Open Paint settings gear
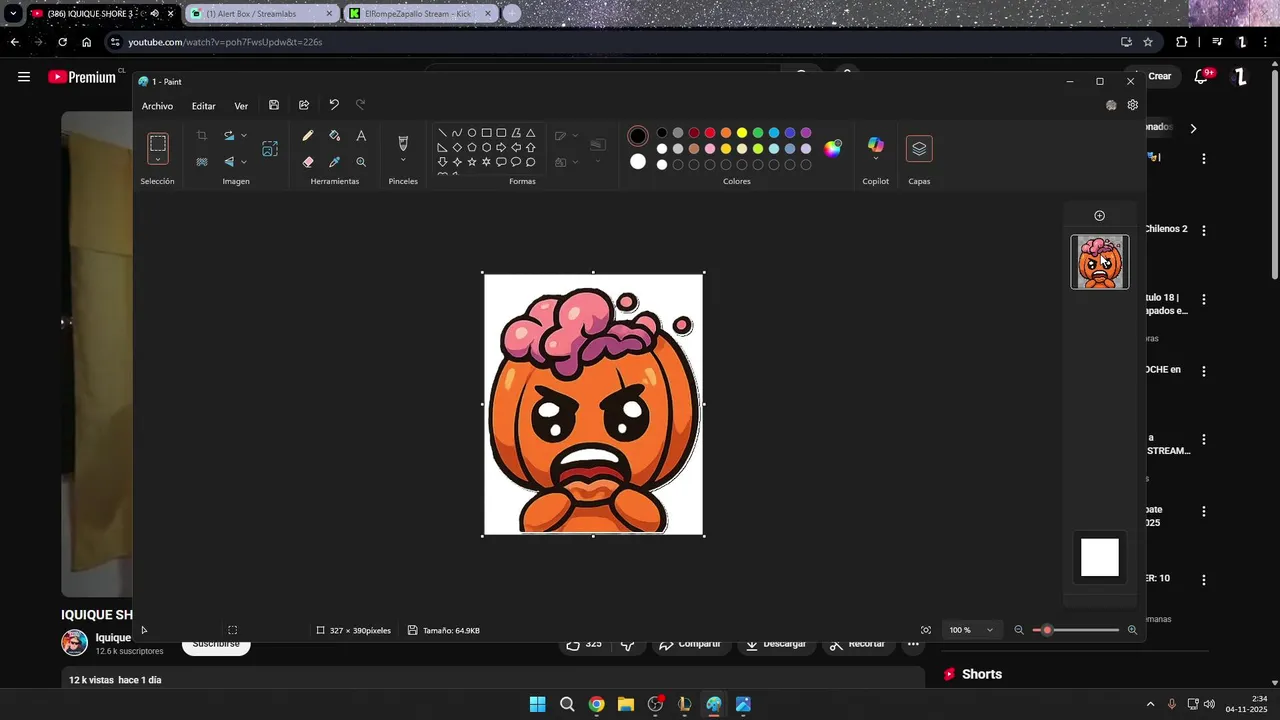 [1133, 105]
